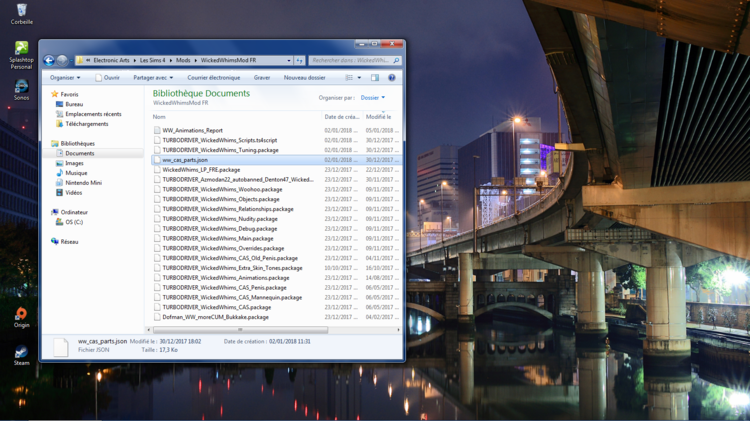The width and height of the screenshot is (750, 421).
Task: Sort files by the Nom column header
Action: (x=159, y=117)
